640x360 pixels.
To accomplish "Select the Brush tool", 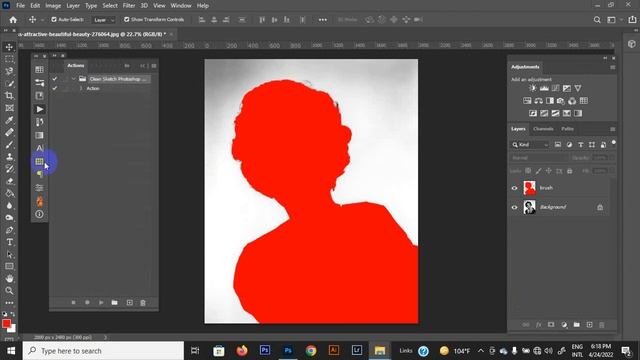I will click(x=9, y=144).
